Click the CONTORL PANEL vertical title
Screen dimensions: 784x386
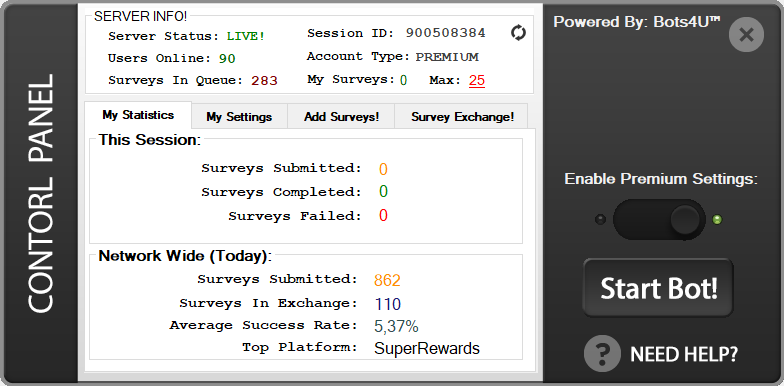pyautogui.click(x=40, y=194)
